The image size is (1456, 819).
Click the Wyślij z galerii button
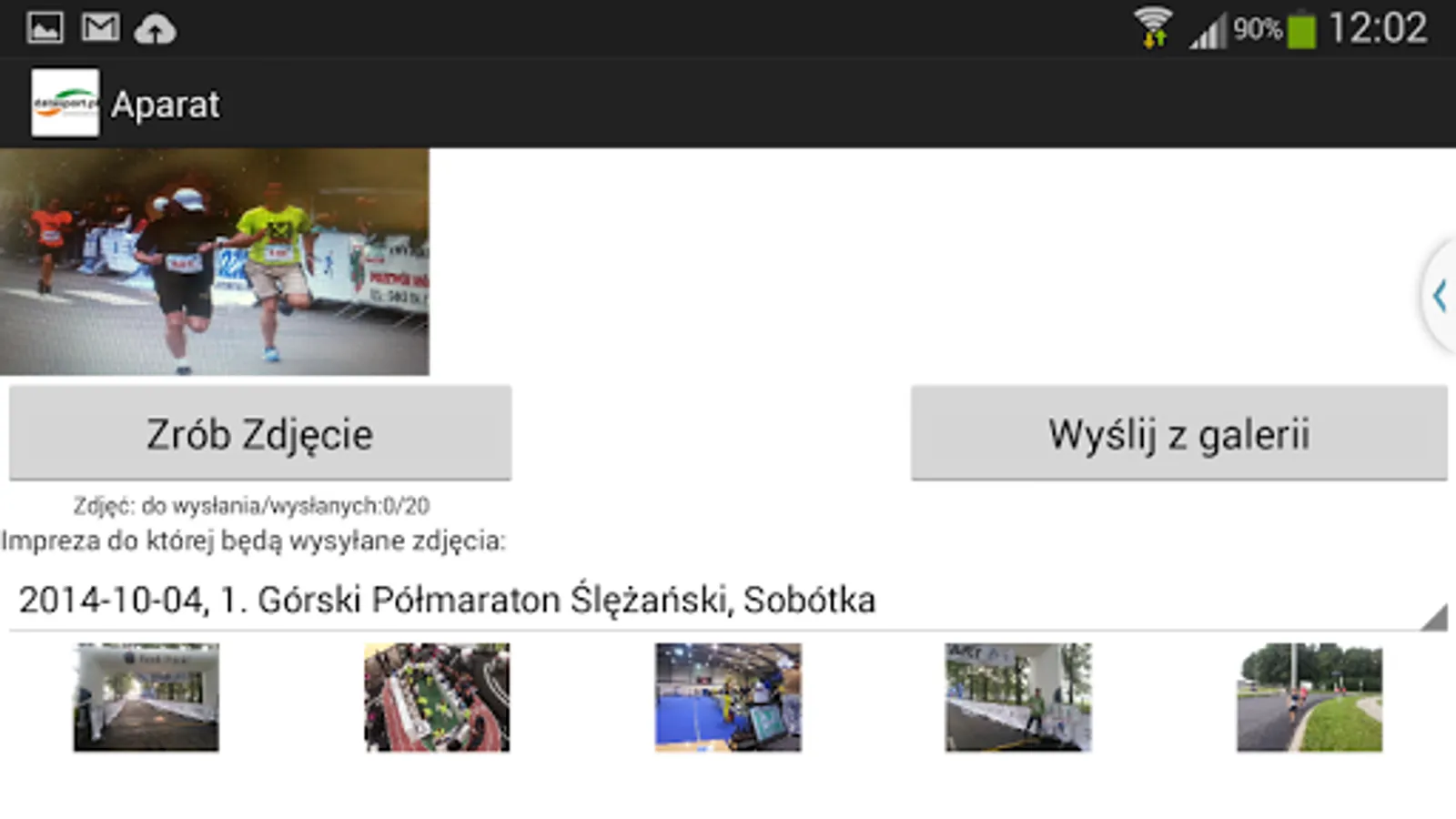(x=1179, y=433)
